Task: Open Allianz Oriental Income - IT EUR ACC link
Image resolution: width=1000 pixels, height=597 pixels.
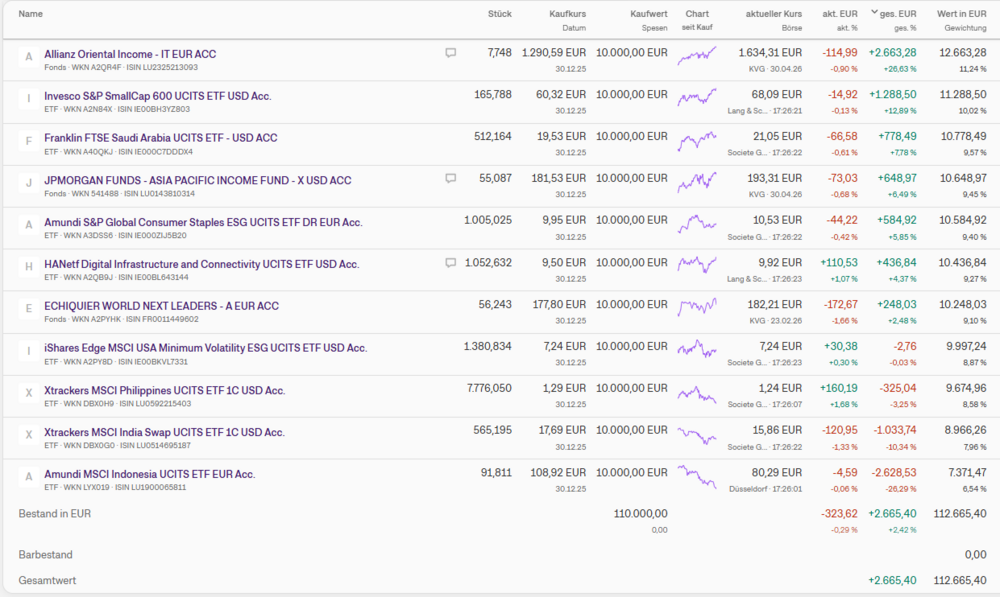Action: (130, 54)
